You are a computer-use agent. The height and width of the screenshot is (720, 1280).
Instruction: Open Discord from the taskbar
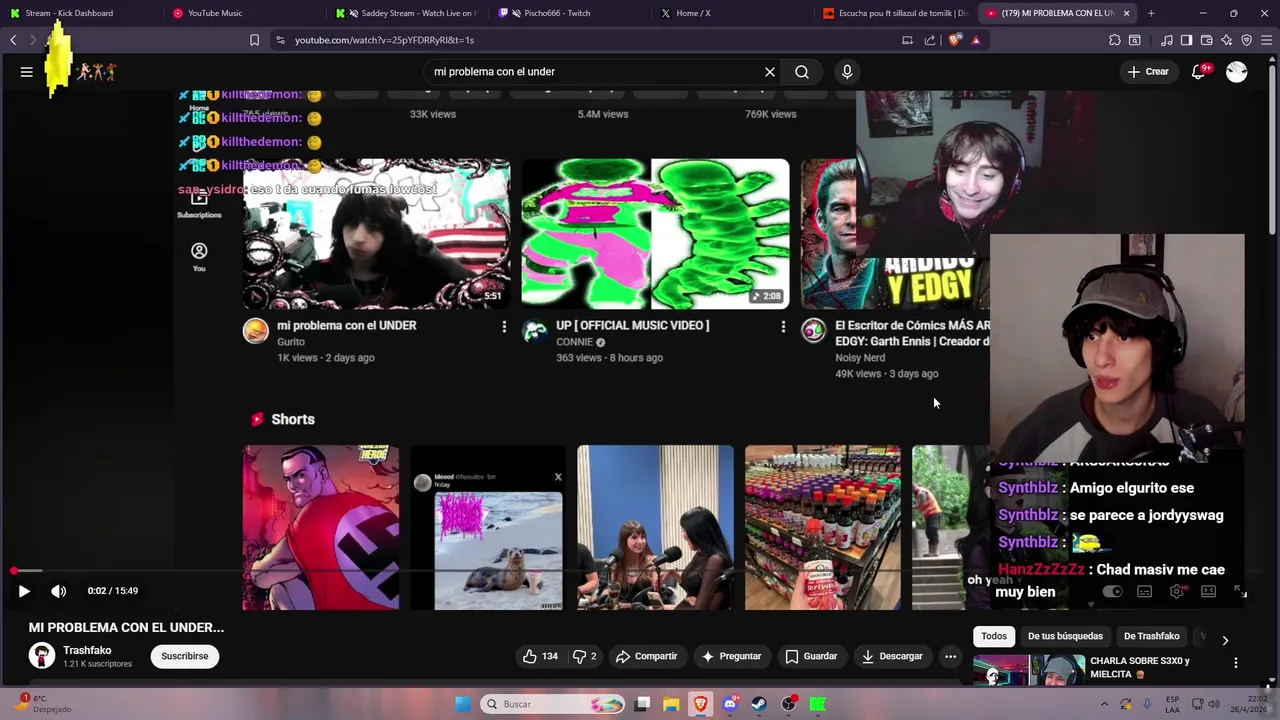pos(730,704)
